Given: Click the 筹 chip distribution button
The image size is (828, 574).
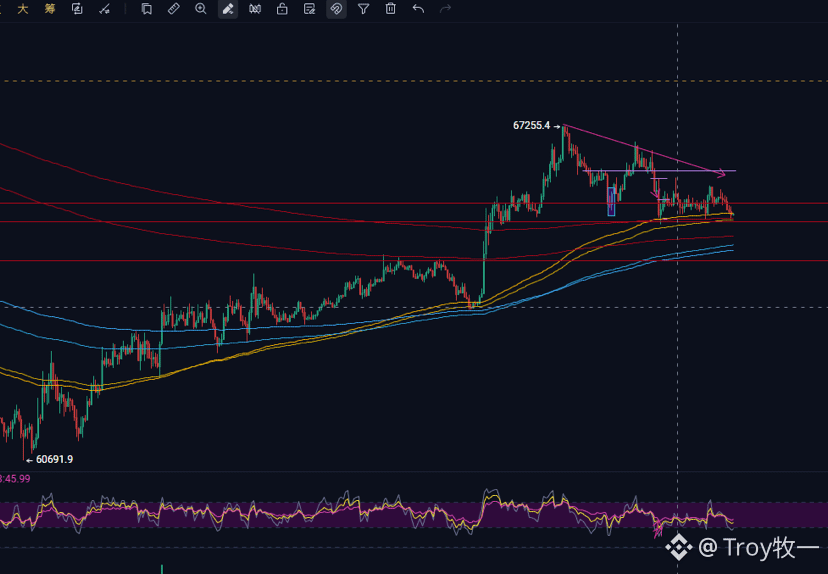Looking at the screenshot, I should point(50,8).
